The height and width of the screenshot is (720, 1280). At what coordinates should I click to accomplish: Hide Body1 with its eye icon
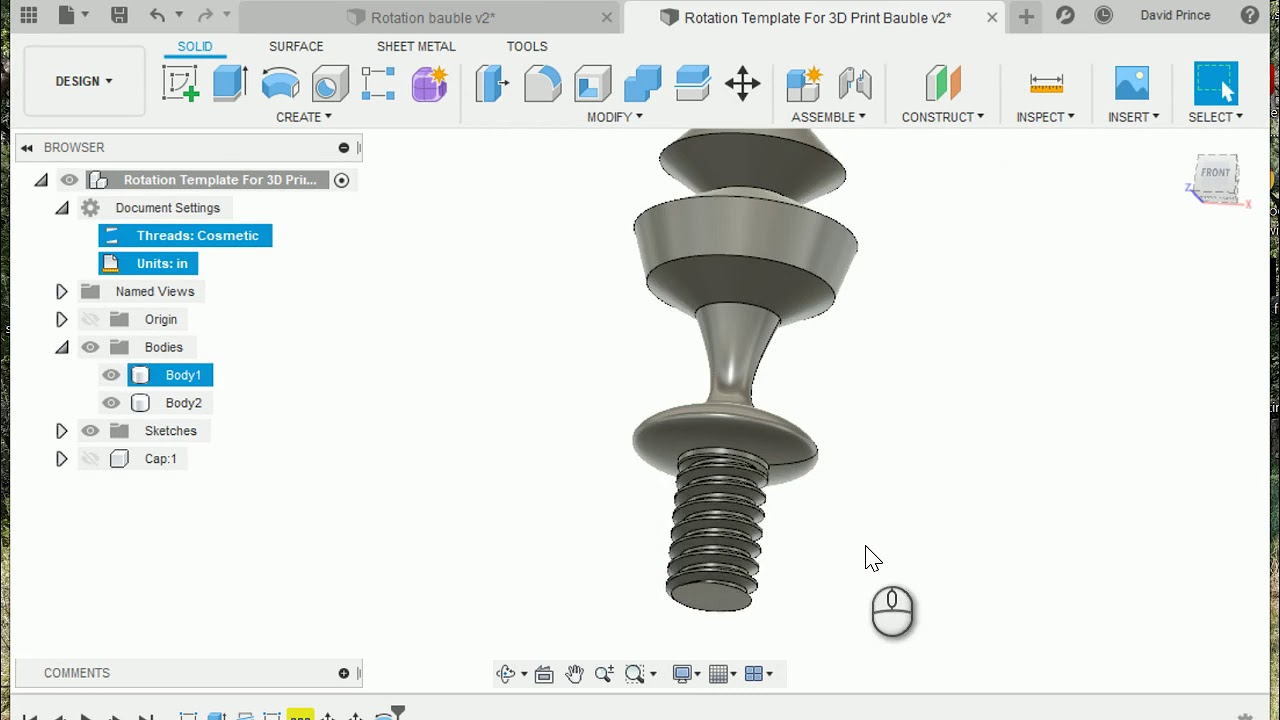[111, 375]
